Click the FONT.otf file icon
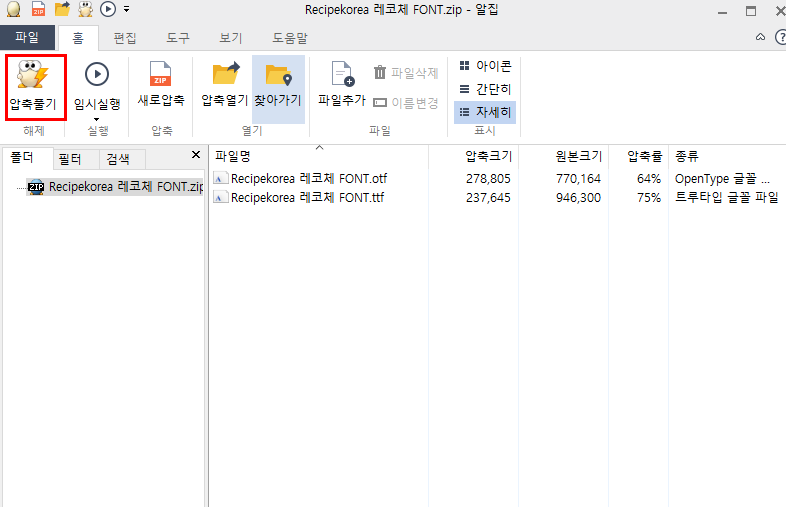The width and height of the screenshot is (786, 507). (221, 179)
